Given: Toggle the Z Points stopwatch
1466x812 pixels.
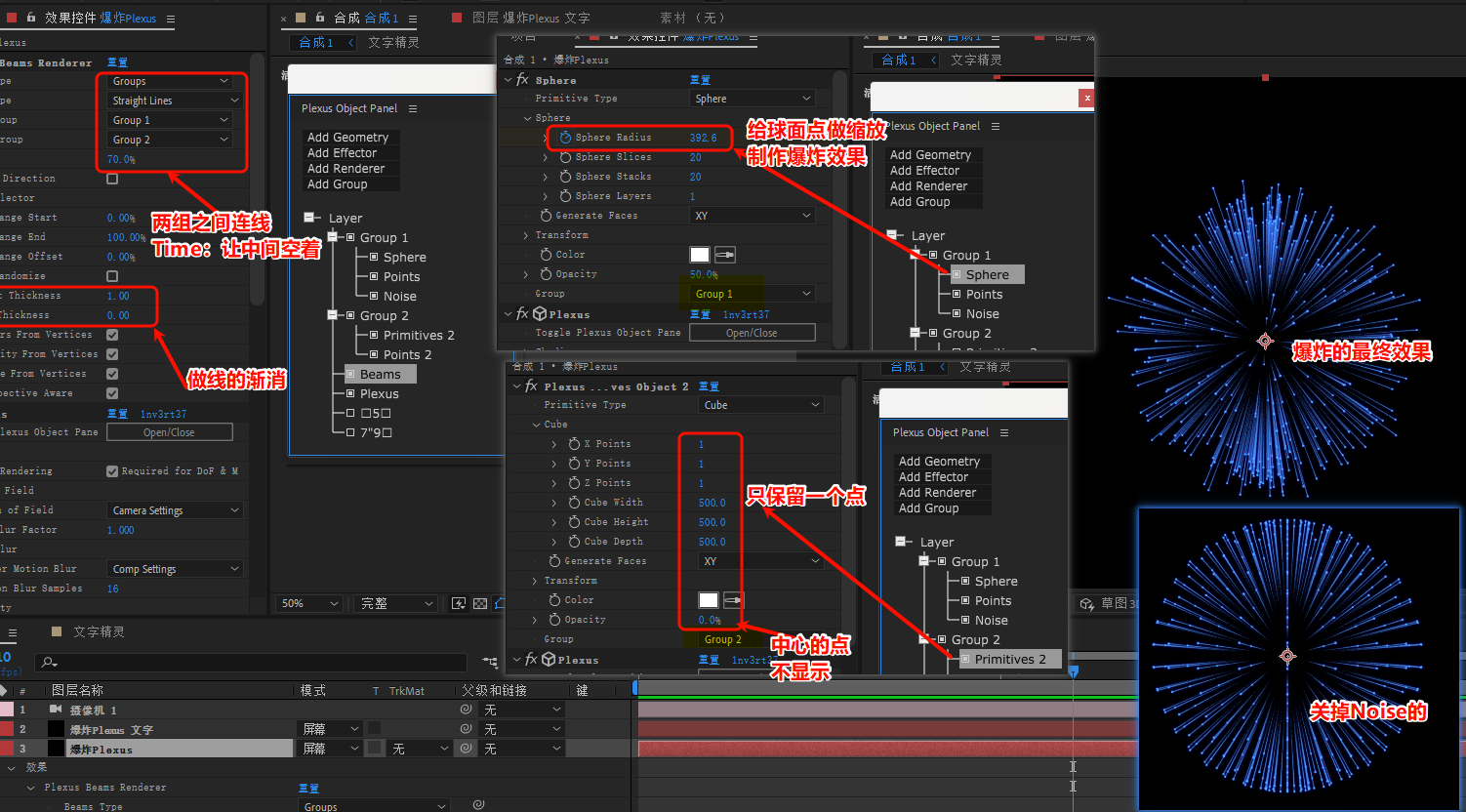Looking at the screenshot, I should point(574,483).
